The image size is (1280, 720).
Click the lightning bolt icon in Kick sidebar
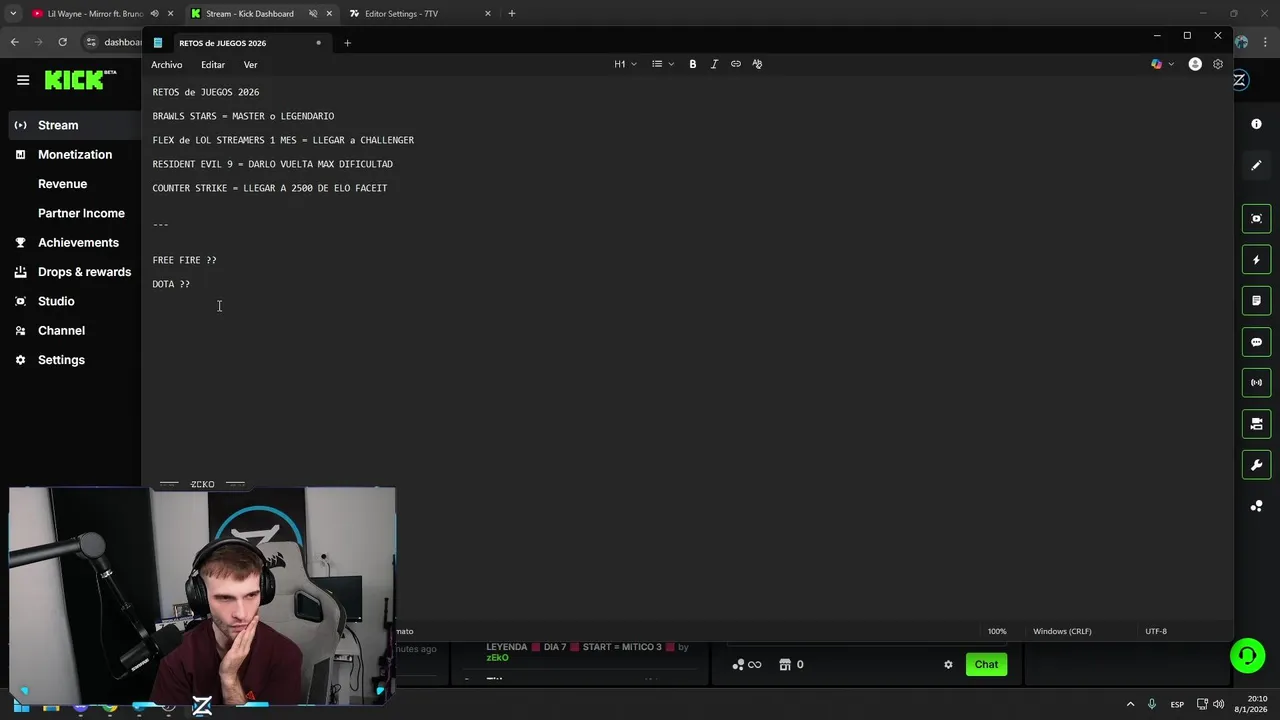1256,260
